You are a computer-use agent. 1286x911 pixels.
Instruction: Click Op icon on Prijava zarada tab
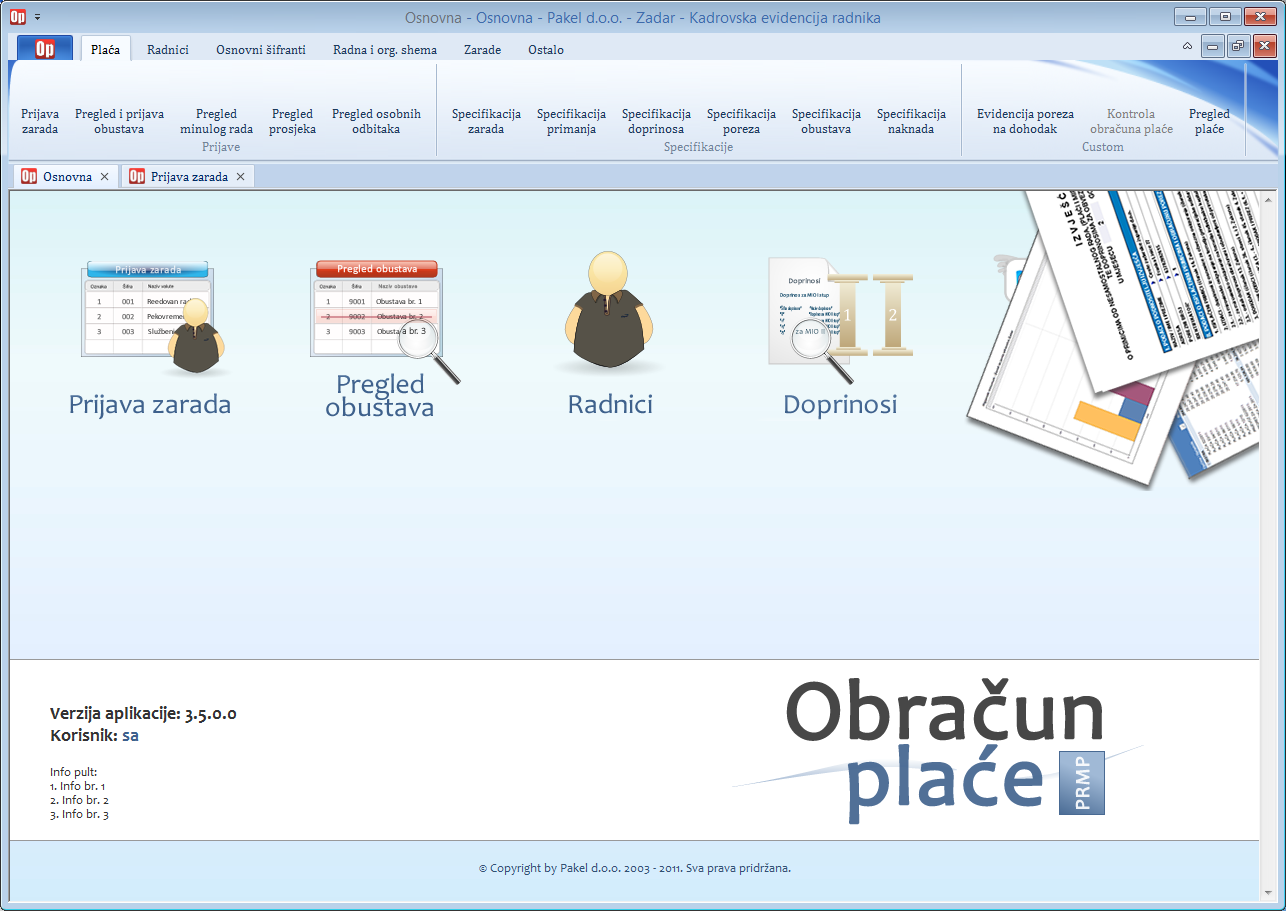(137, 177)
